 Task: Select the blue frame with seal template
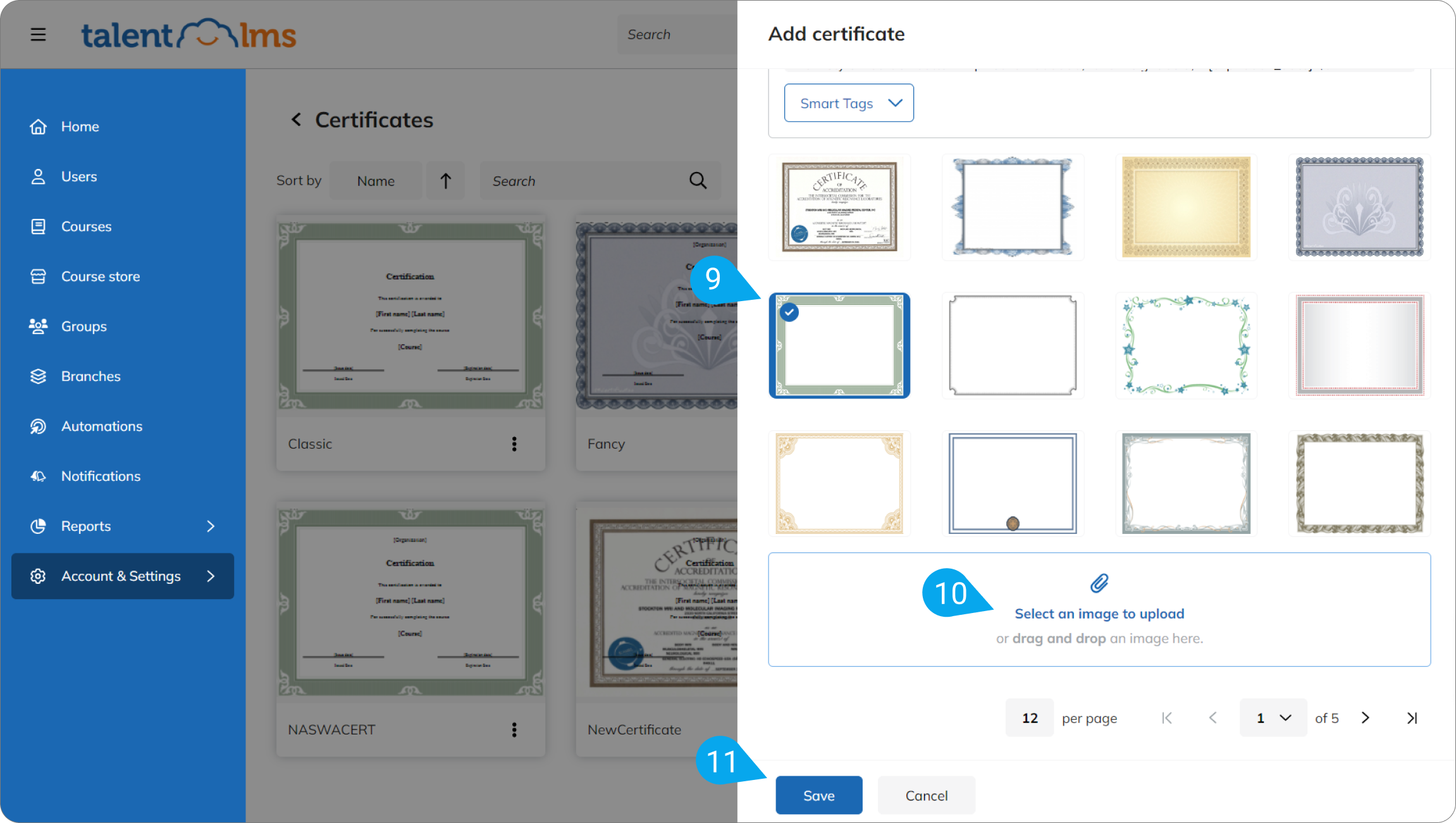[1013, 483]
